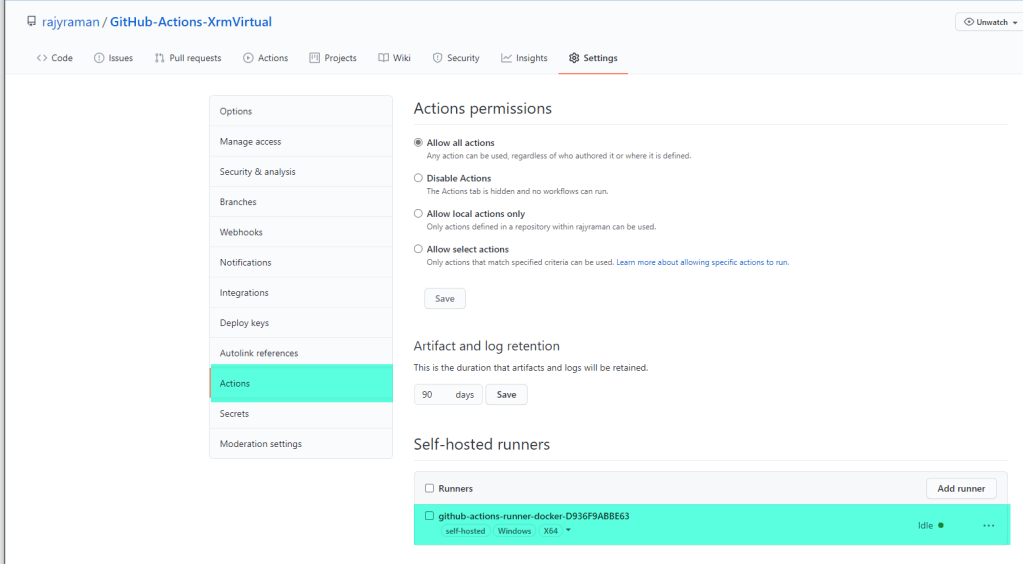Click the Security shield icon
The width and height of the screenshot is (1023, 564).
[x=437, y=58]
